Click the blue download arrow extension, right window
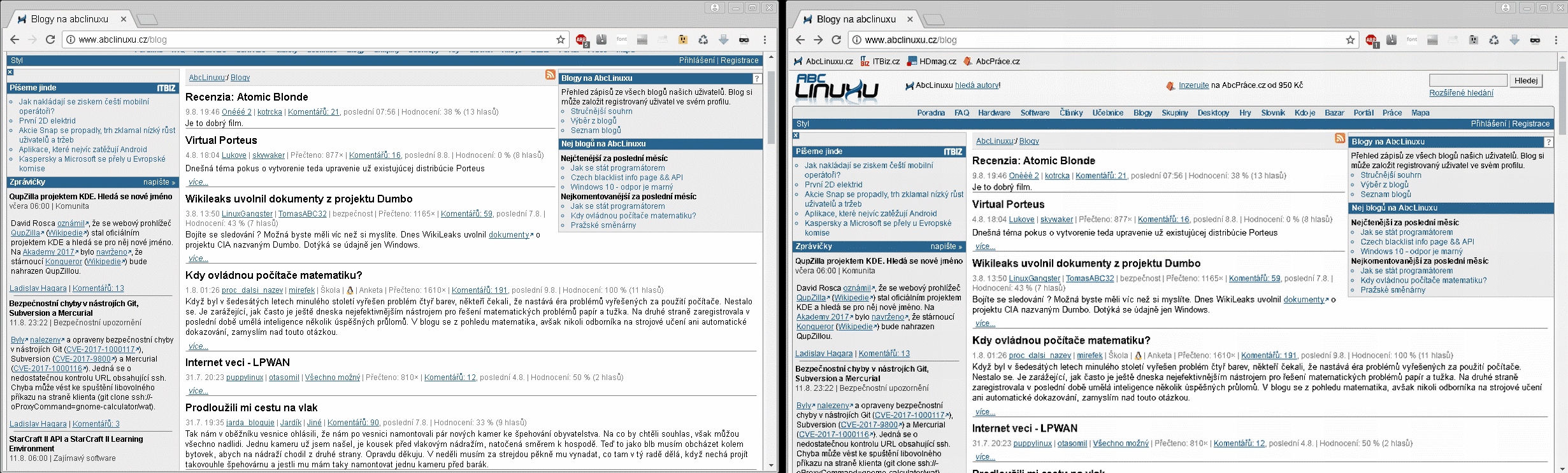Viewport: 1568px width, 473px height. [1514, 39]
